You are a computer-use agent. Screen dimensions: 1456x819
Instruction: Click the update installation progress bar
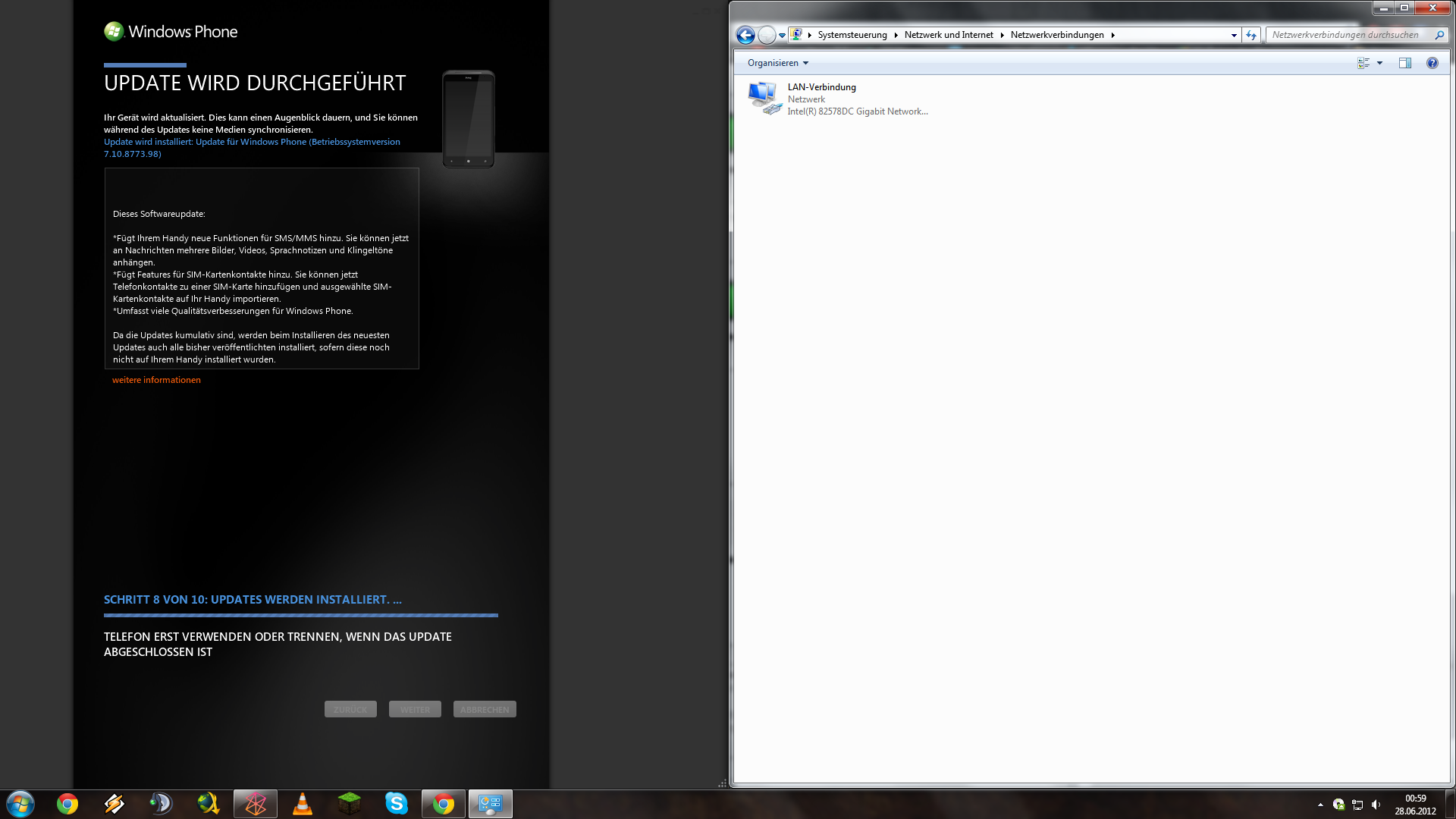[301, 615]
